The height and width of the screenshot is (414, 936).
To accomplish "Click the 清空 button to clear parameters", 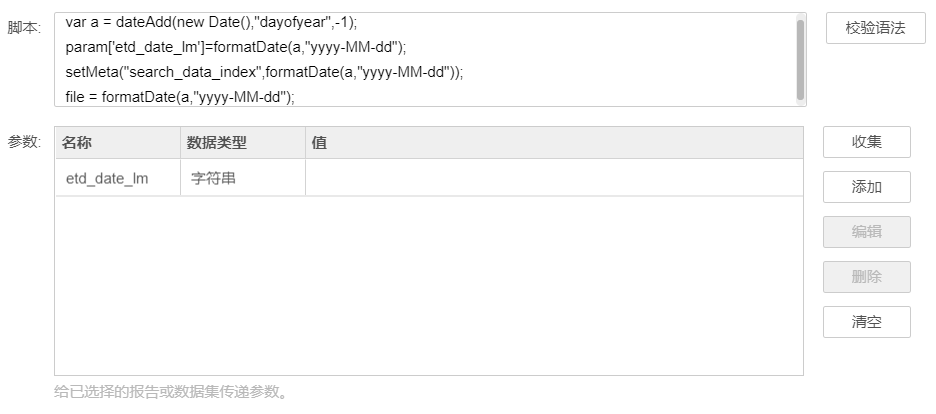I will point(867,322).
